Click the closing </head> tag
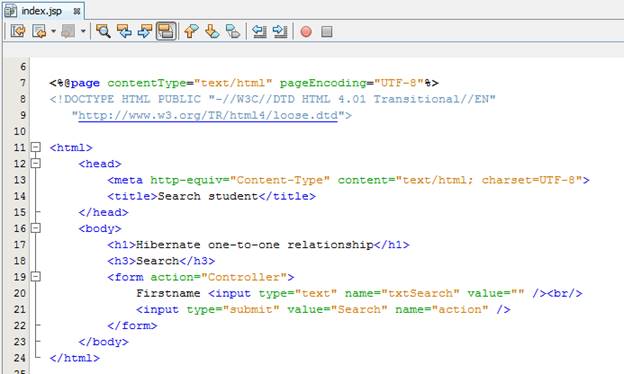 pyautogui.click(x=103, y=212)
